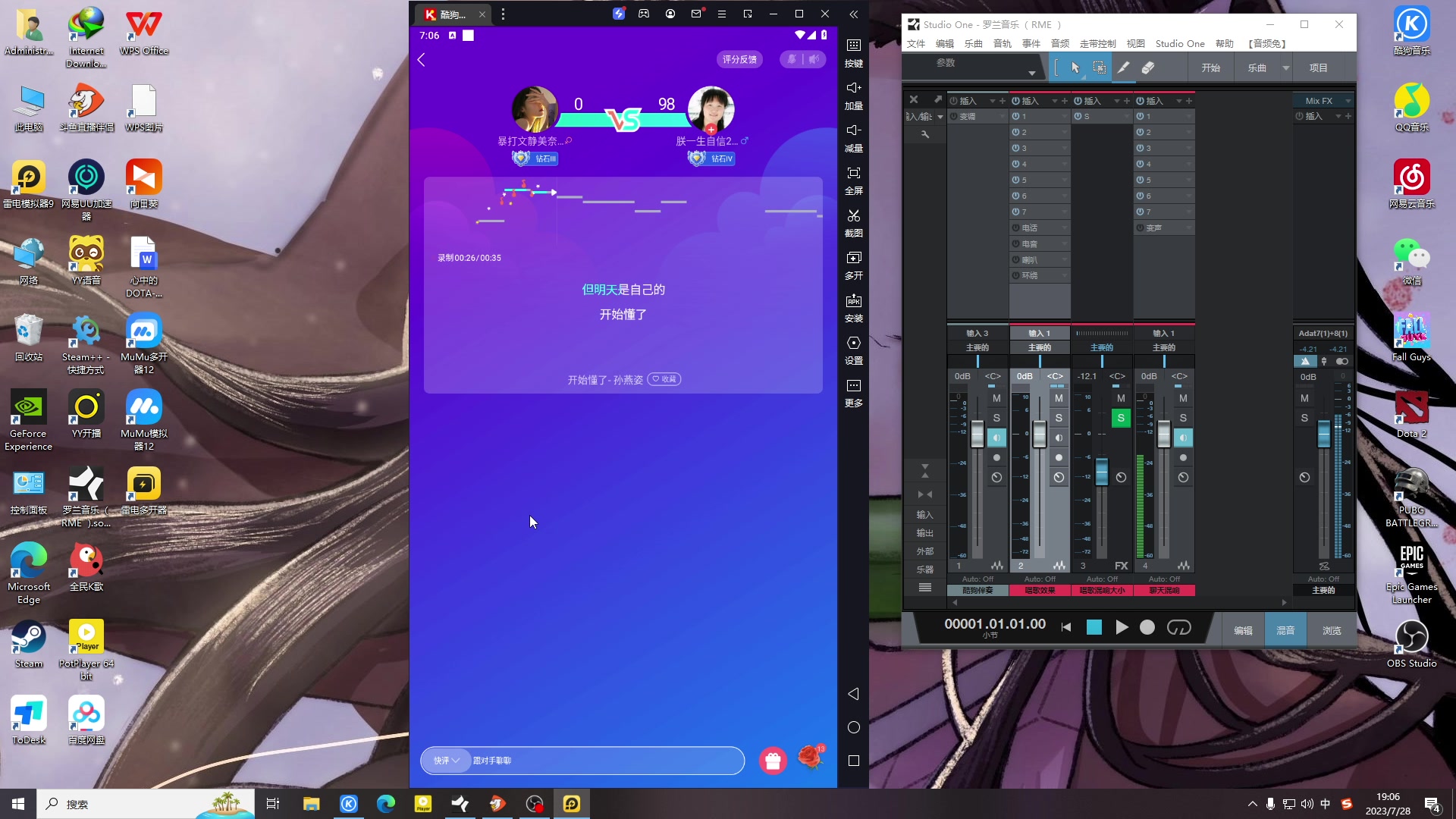This screenshot has height=819, width=1456.
Task: Toggle metronome icon on main channel
Action: click(x=1305, y=361)
